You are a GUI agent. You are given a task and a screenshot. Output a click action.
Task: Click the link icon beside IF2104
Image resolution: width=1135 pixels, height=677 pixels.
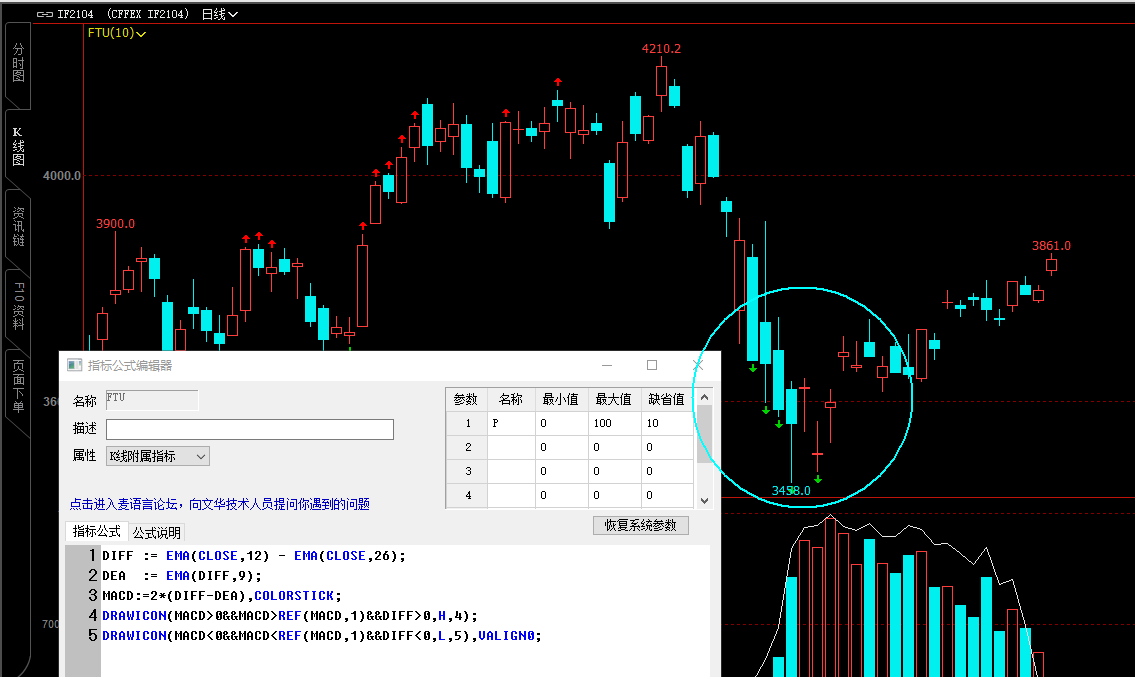click(x=45, y=15)
